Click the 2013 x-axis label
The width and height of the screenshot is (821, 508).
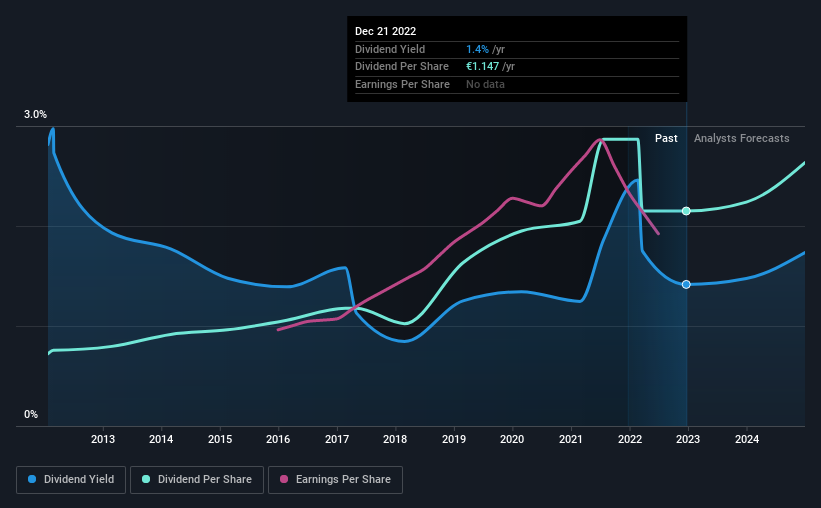(103, 439)
